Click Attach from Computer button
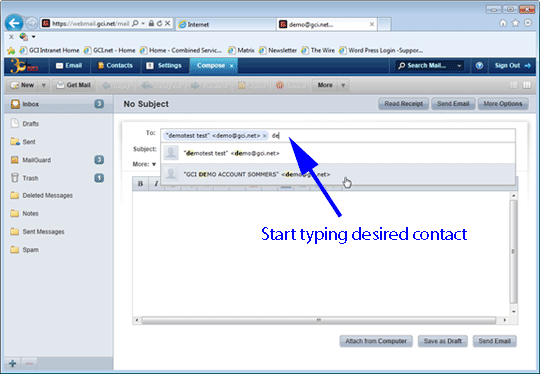 pos(376,341)
